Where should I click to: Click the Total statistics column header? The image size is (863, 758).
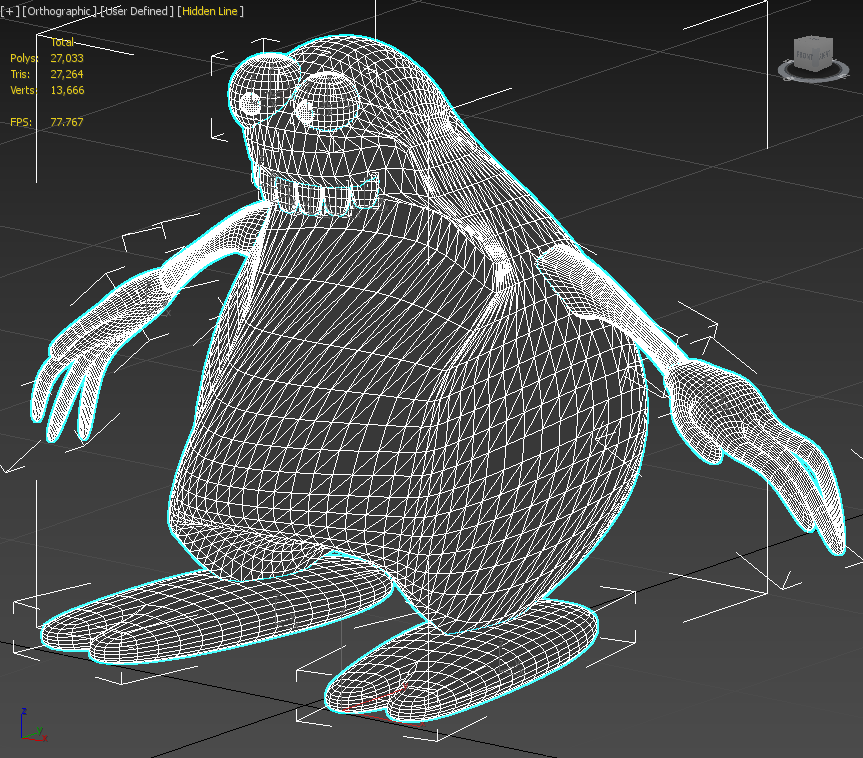pyautogui.click(x=62, y=42)
